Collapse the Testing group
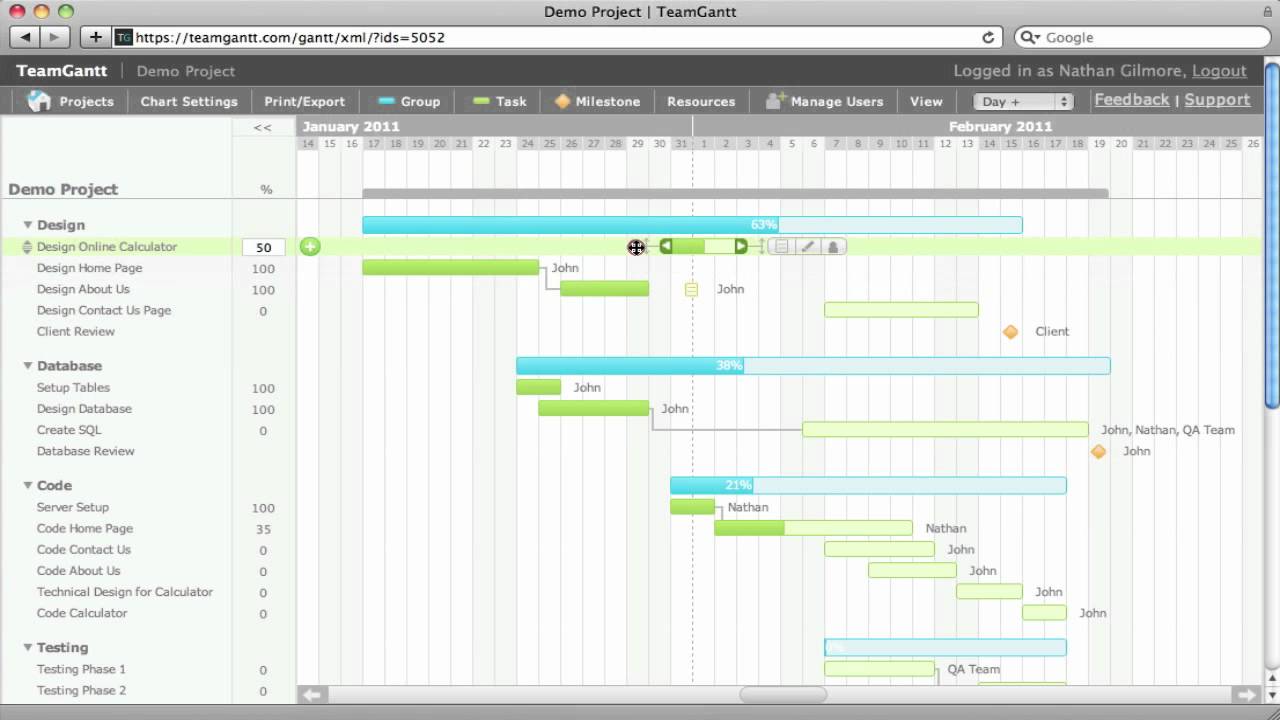This screenshot has width=1280, height=720. point(28,647)
